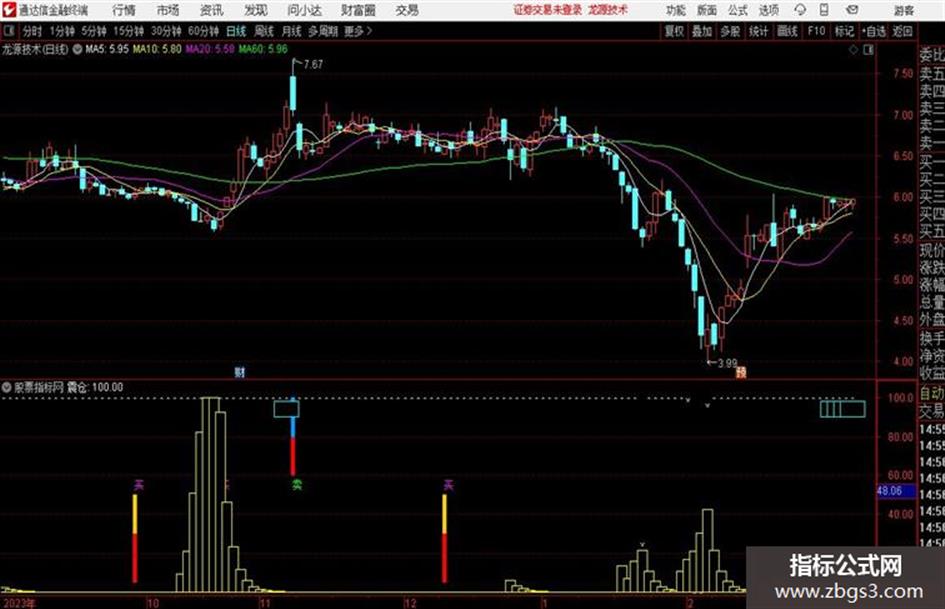Add stock via the 自选 button
945x609 pixels.
(874, 31)
